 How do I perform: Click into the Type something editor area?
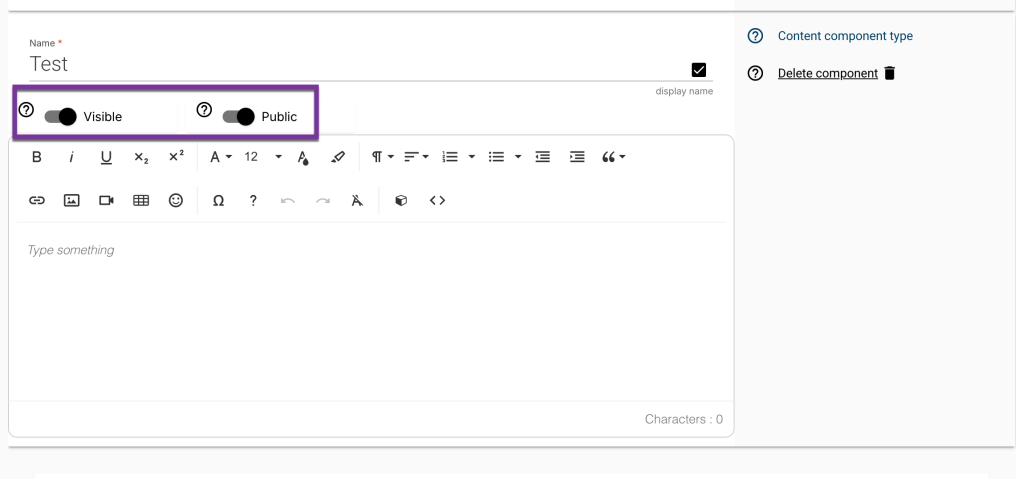point(371,311)
